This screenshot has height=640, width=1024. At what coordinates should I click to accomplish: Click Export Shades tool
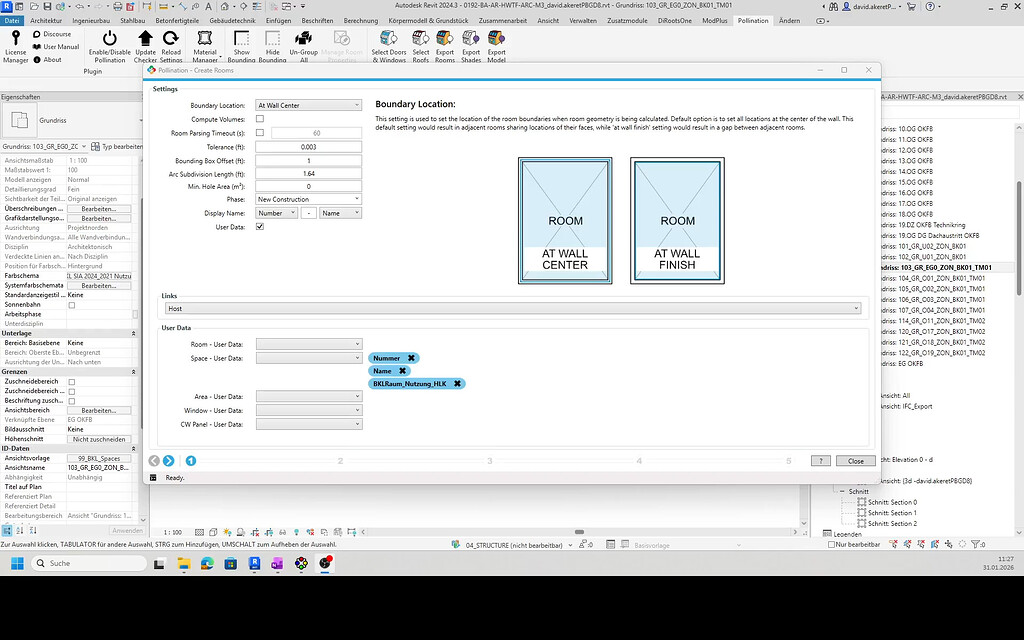click(471, 46)
